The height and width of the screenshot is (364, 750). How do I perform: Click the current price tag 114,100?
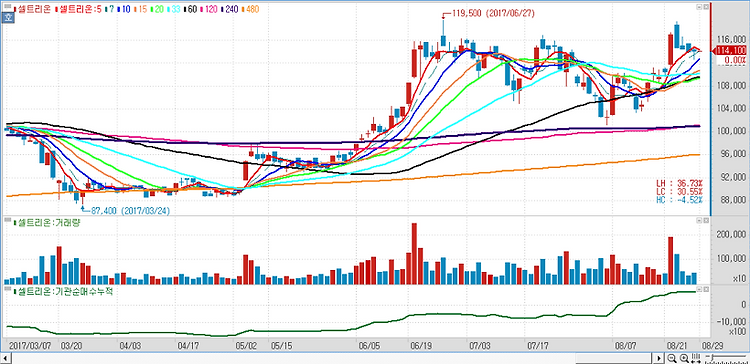coord(730,51)
